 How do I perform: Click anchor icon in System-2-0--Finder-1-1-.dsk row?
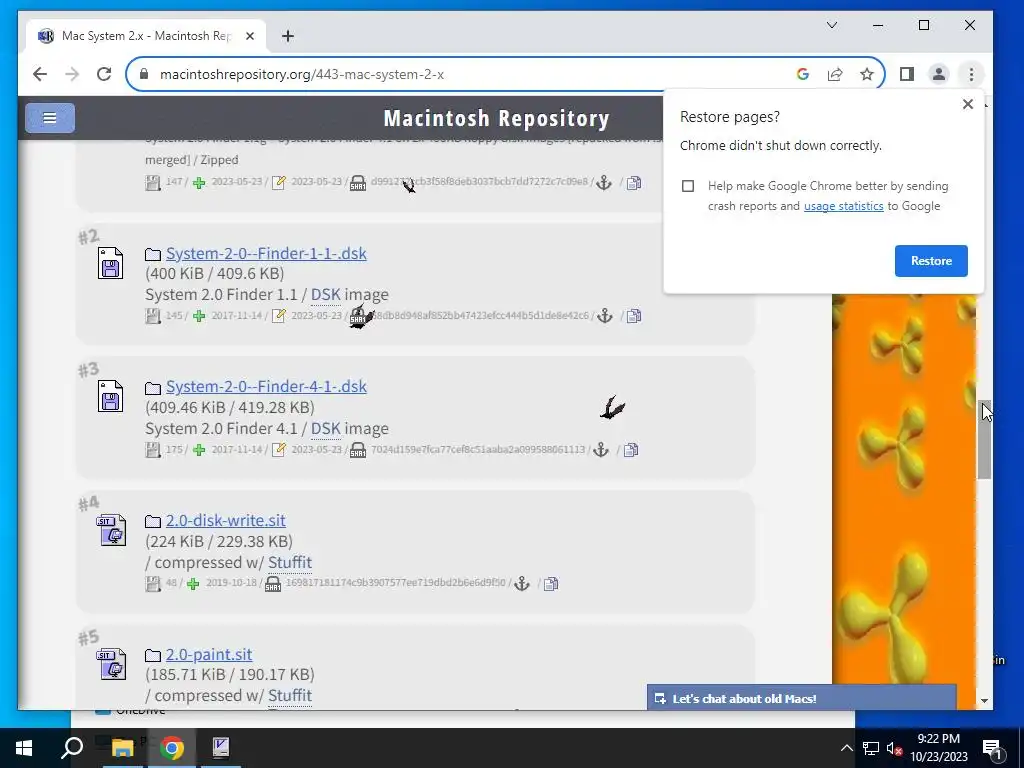pyautogui.click(x=605, y=316)
